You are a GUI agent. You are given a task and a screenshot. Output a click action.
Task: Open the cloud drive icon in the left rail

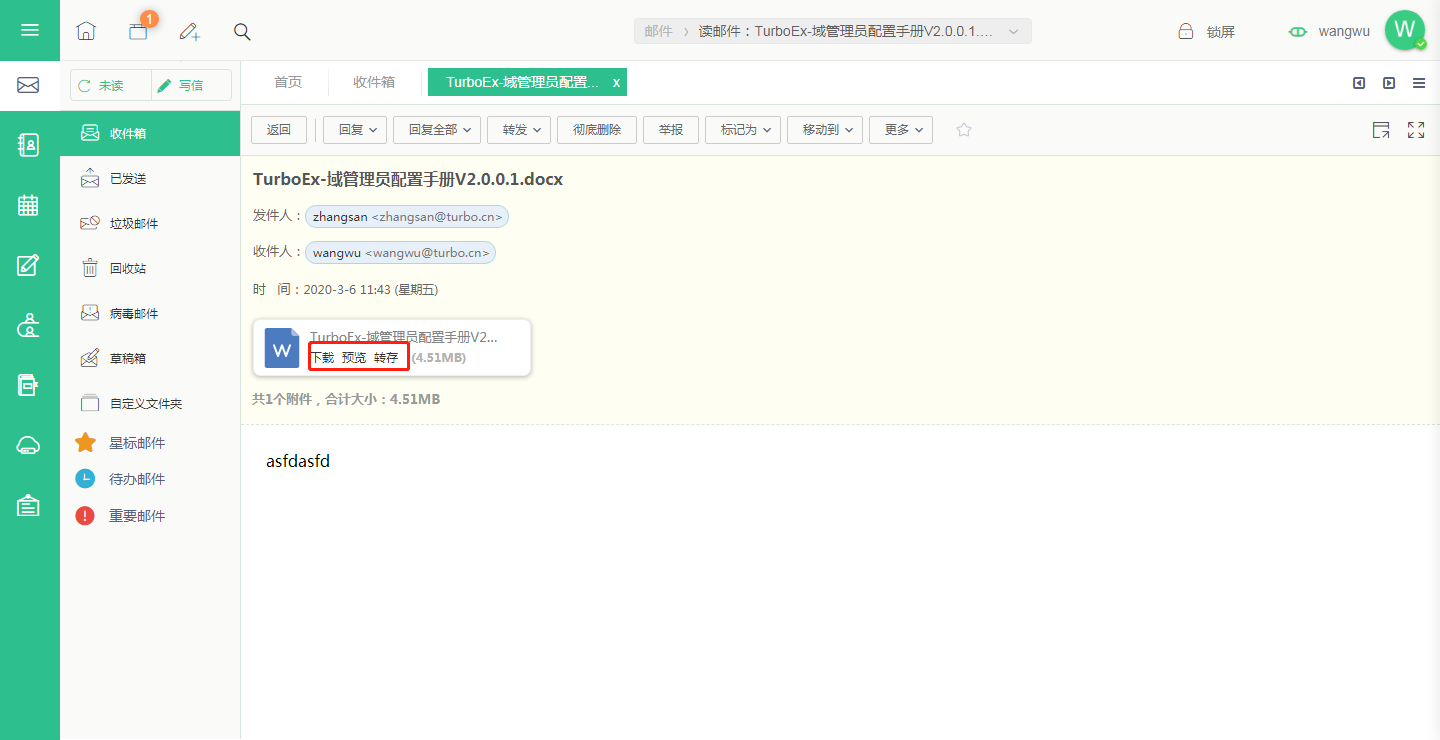point(29,446)
